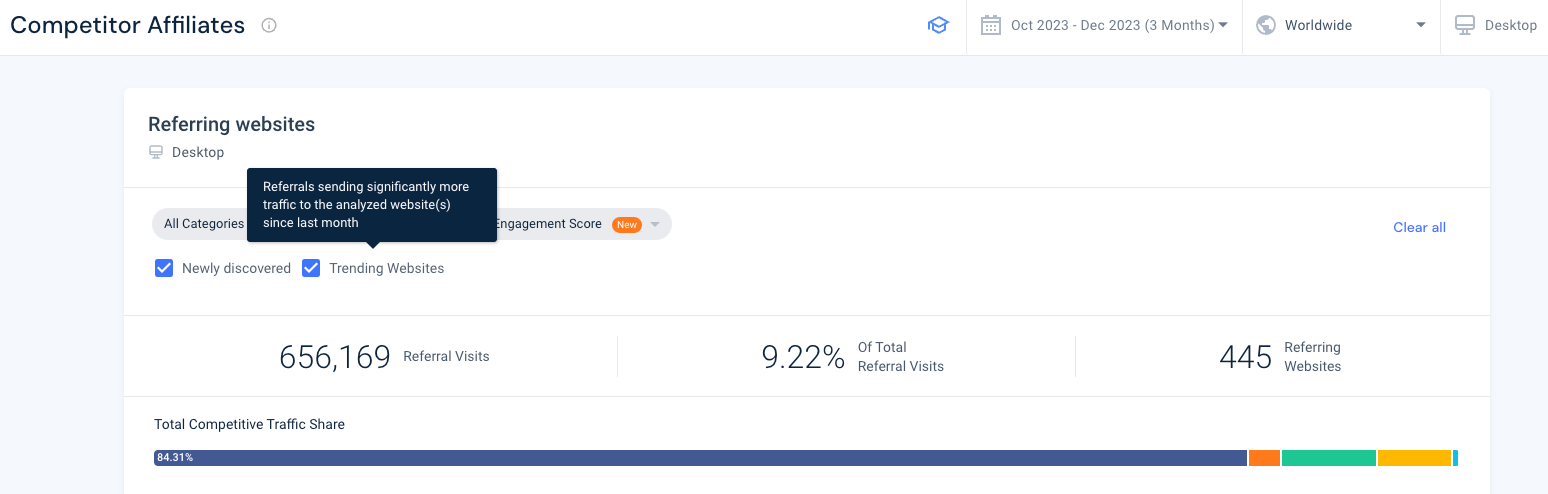Expand the Engagement Score filter arrow

[x=655, y=225]
